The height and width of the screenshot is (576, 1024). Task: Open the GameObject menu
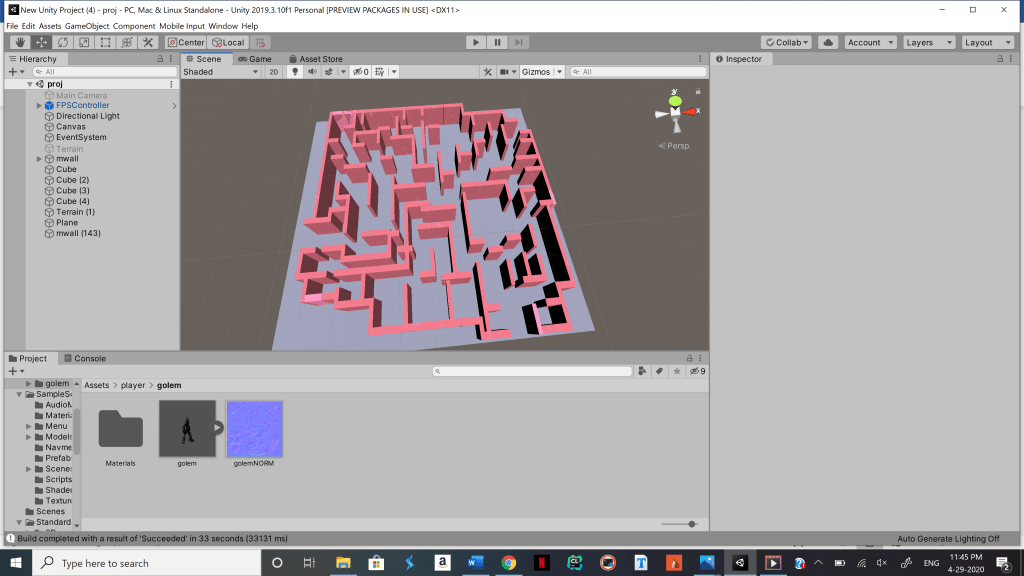pyautogui.click(x=87, y=26)
